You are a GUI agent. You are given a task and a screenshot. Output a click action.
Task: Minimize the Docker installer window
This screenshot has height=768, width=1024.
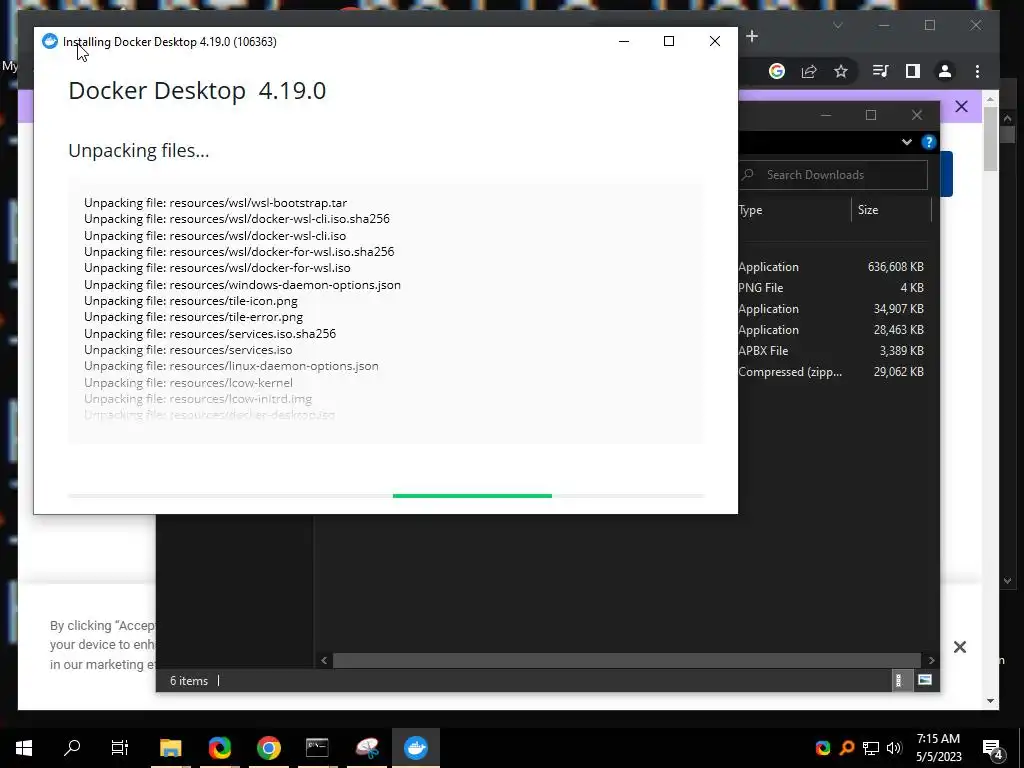pyautogui.click(x=624, y=41)
